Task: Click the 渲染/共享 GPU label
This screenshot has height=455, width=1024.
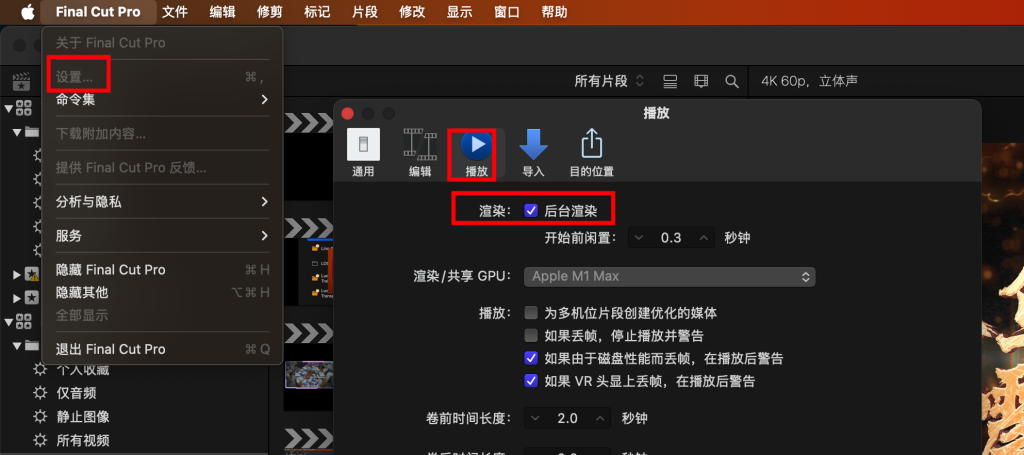Action: (x=464, y=276)
